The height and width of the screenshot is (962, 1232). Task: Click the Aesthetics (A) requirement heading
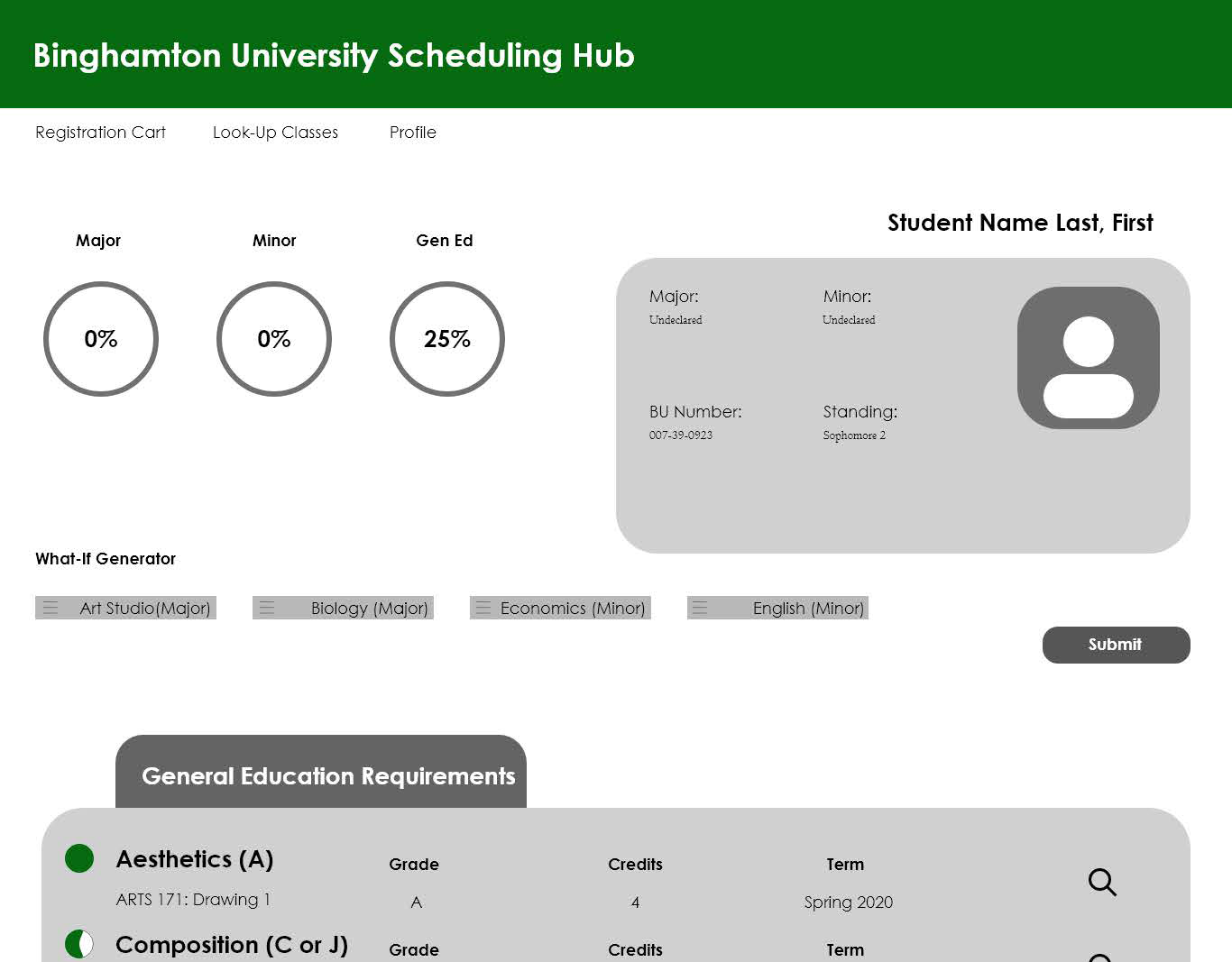pos(195,859)
